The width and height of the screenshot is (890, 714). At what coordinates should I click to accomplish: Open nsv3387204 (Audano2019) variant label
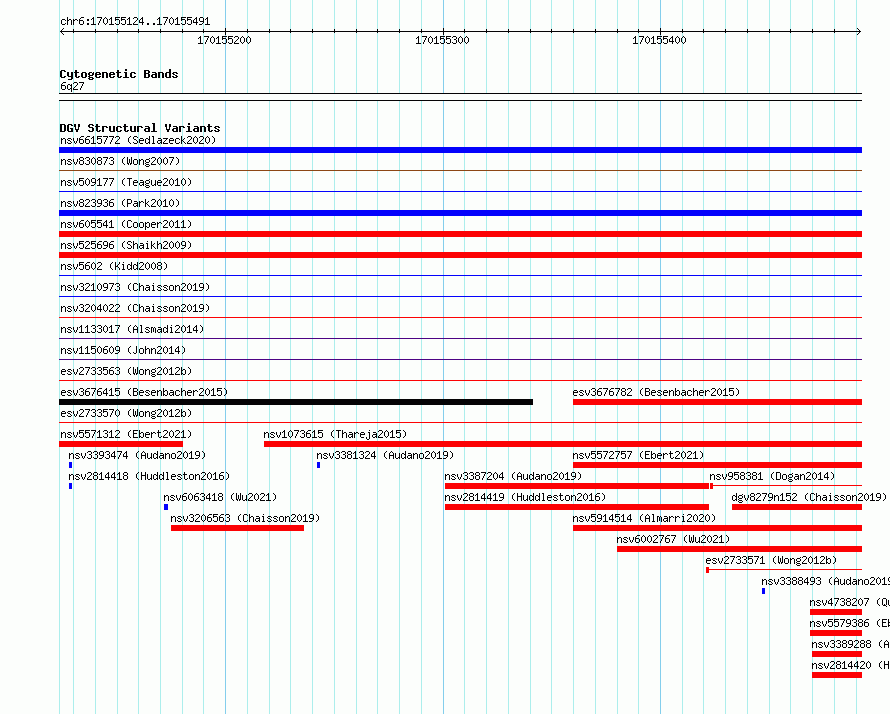pos(513,476)
